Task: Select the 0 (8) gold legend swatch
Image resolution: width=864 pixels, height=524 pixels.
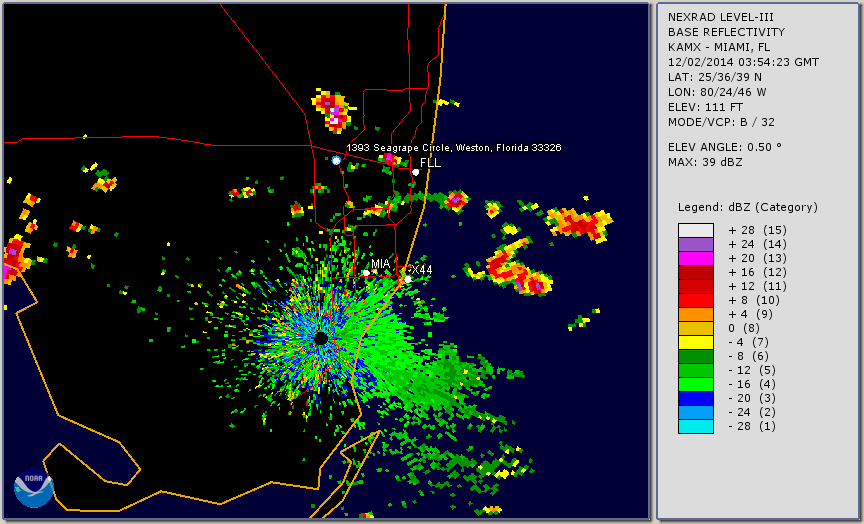Action: click(696, 328)
